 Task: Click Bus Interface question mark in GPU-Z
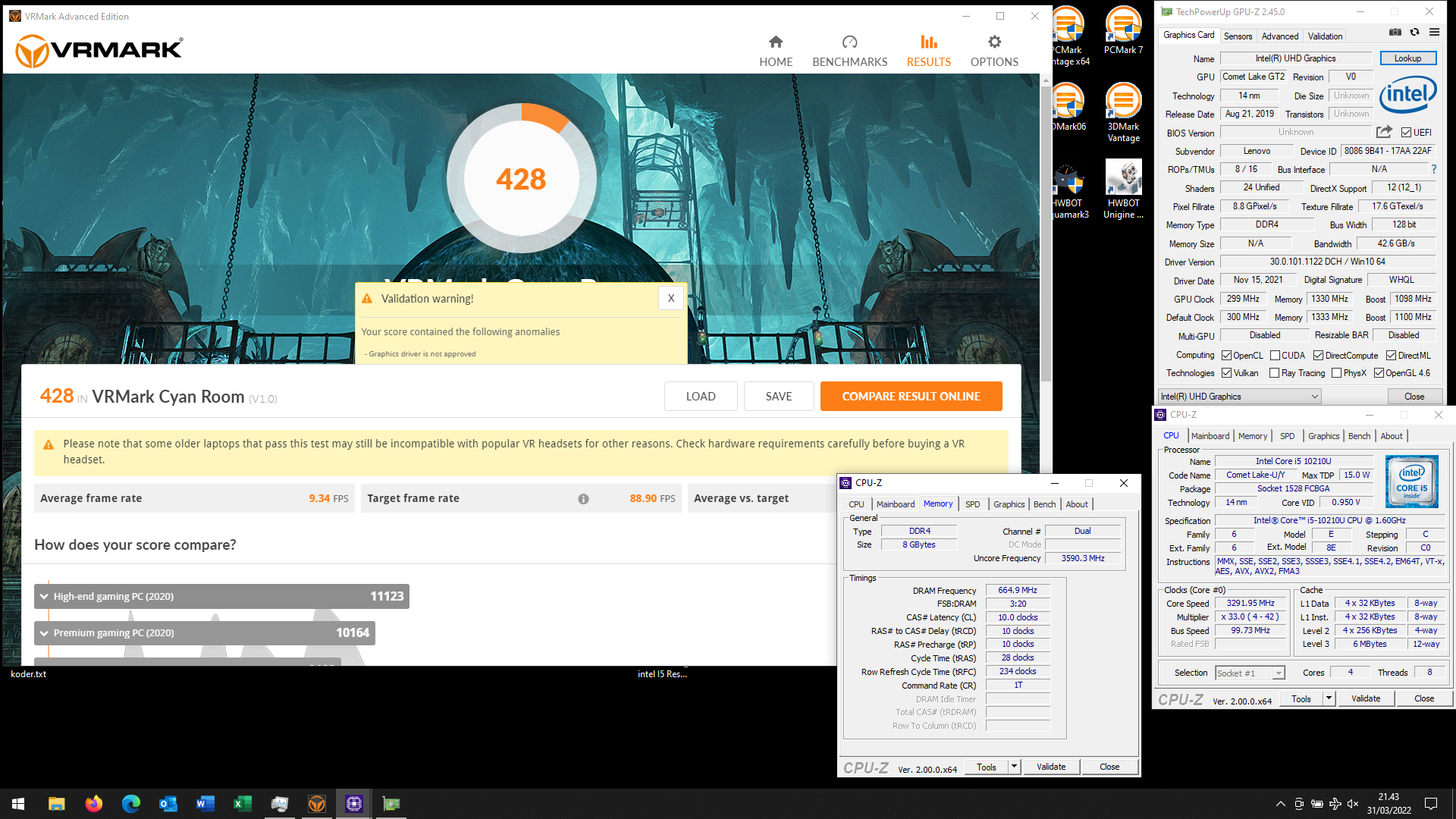click(x=1434, y=169)
